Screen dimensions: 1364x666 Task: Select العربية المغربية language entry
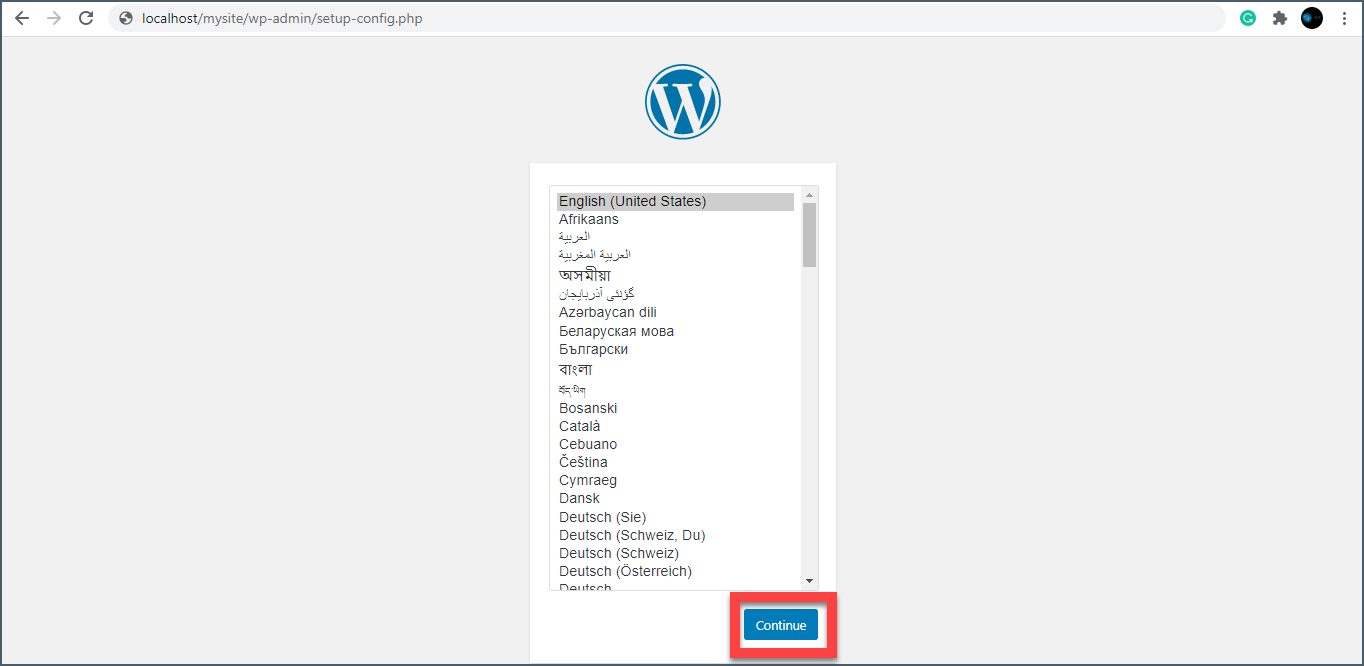click(675, 255)
